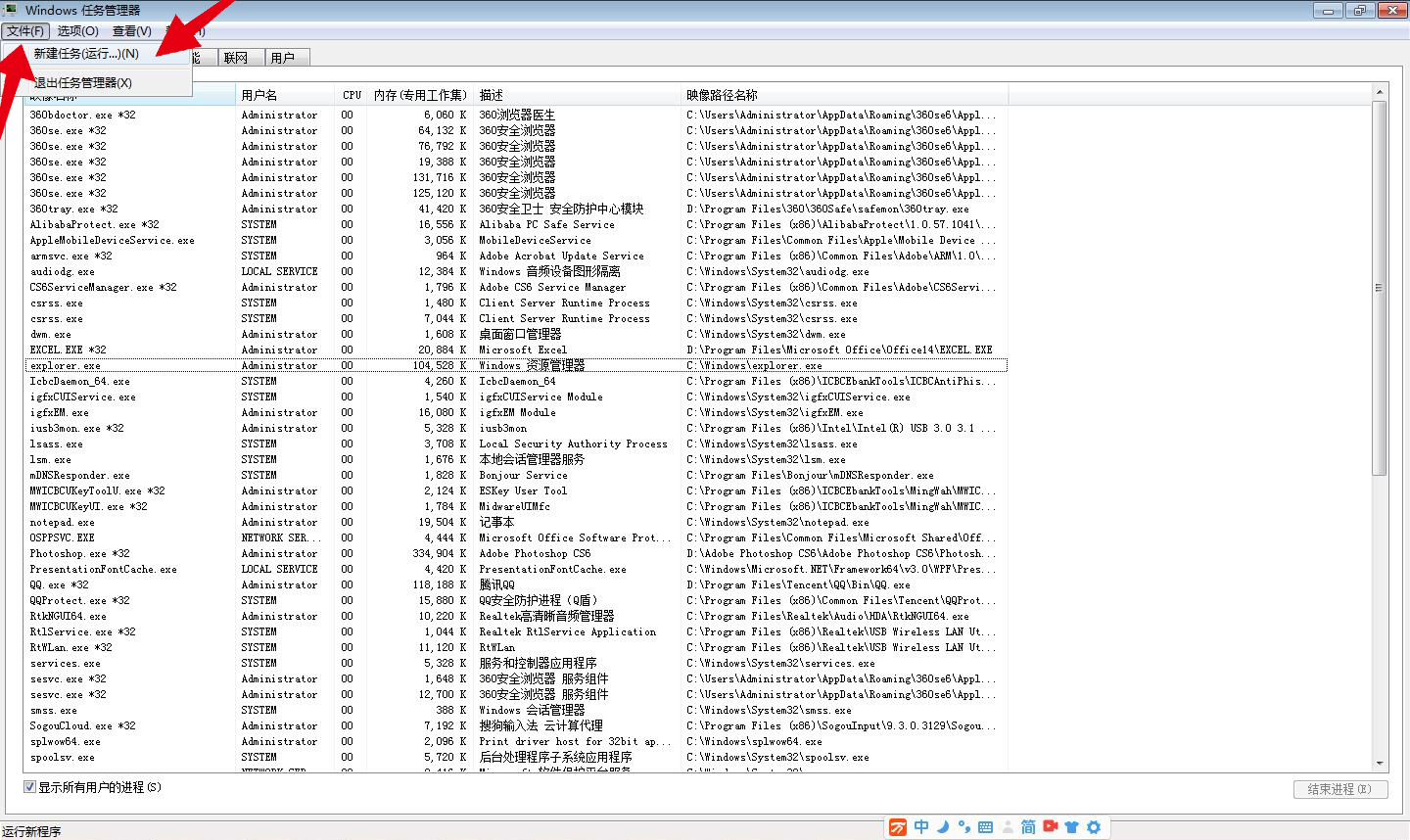
Task: Select the spoolsv.exe process name
Action: coord(62,757)
